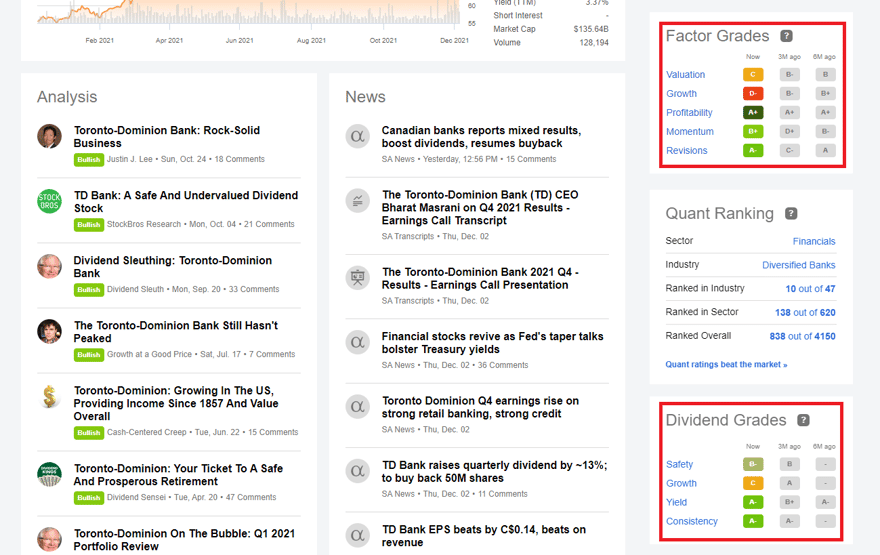
Task: Open the Valuation factor grade link
Action: tap(685, 75)
